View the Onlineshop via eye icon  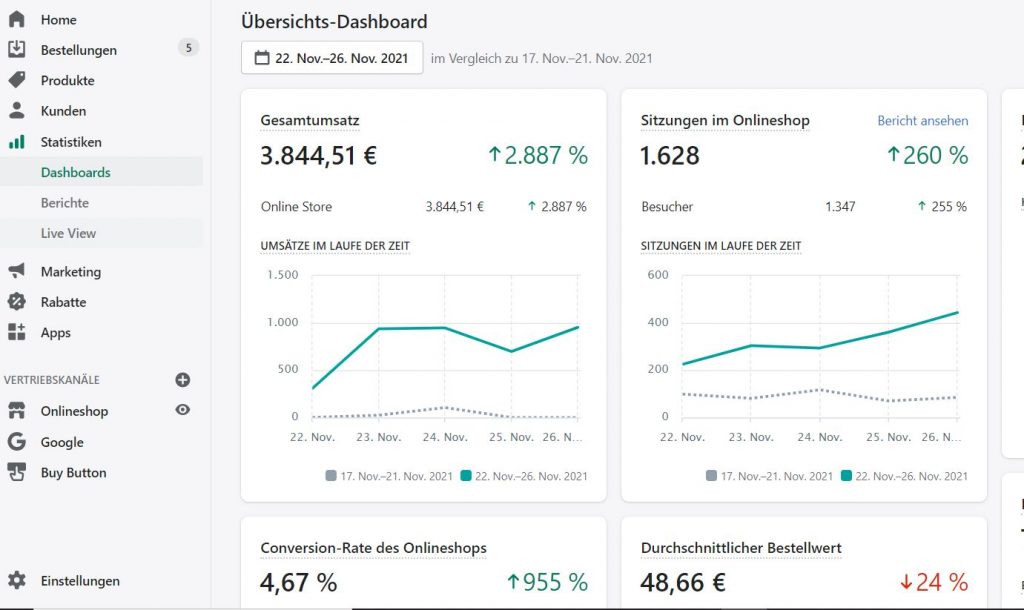coord(183,410)
